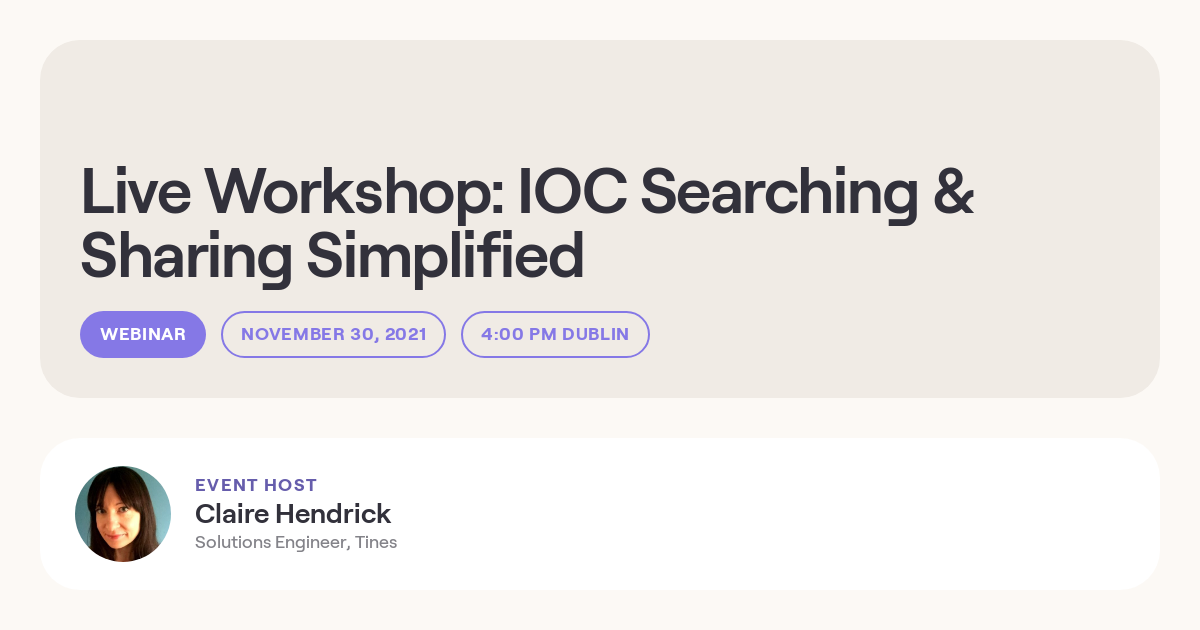Click the purple WEBINAR badge
1200x630 pixels.
click(143, 334)
